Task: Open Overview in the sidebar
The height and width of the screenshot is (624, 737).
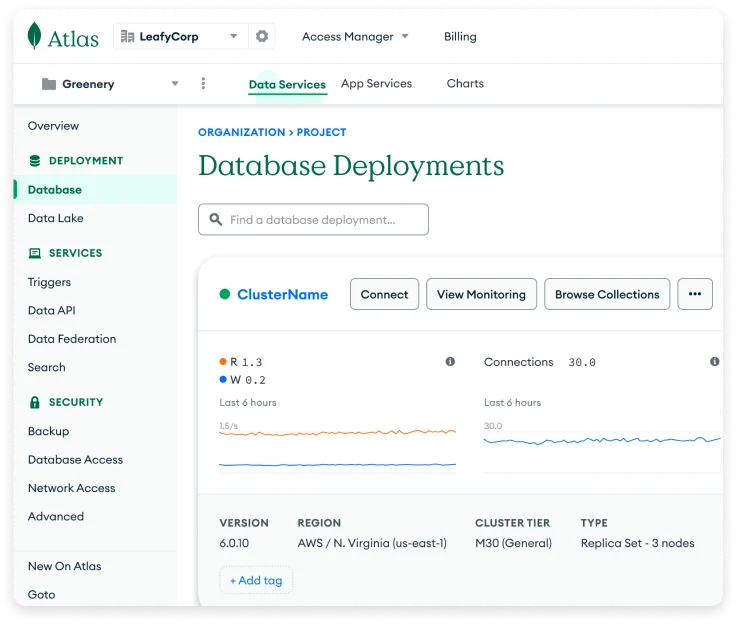Action: (x=53, y=126)
